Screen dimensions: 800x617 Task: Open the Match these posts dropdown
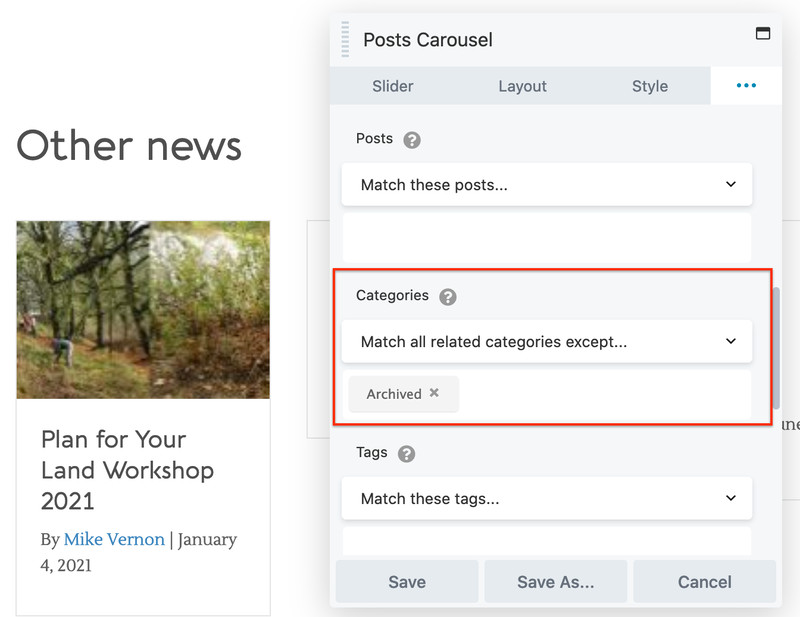(546, 185)
